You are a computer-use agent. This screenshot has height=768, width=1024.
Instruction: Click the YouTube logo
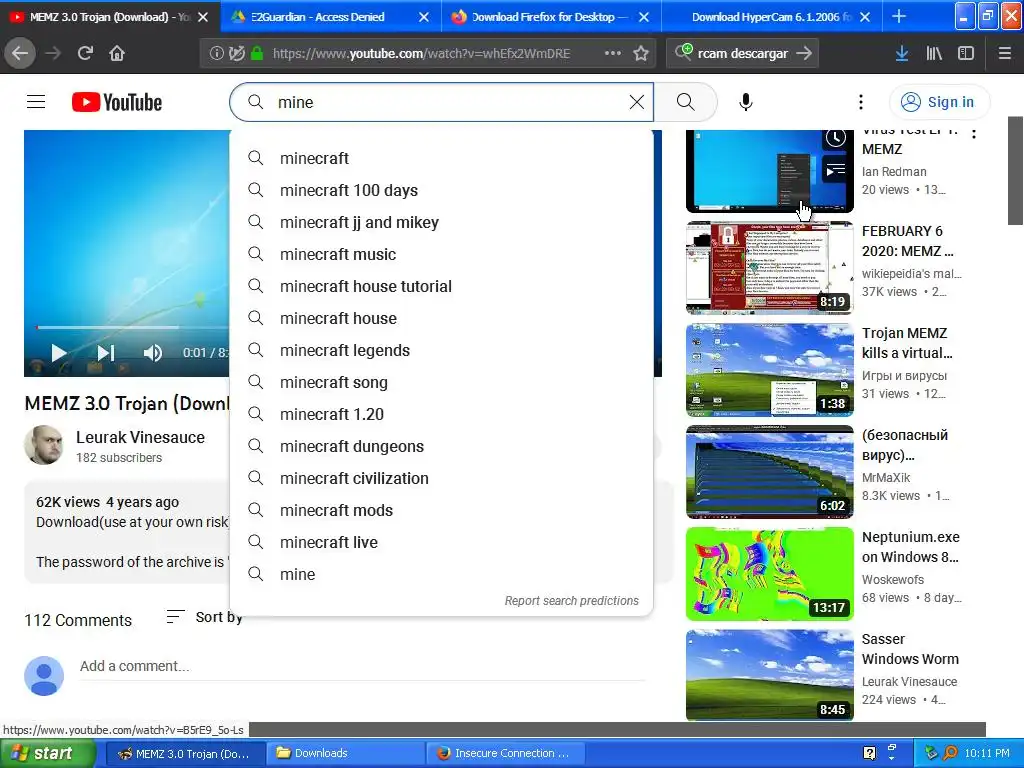tap(117, 102)
